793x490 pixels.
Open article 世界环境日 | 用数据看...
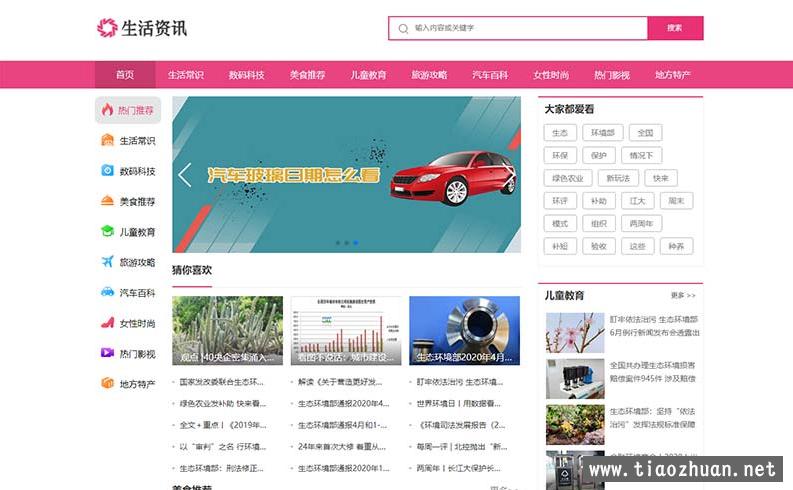point(458,404)
